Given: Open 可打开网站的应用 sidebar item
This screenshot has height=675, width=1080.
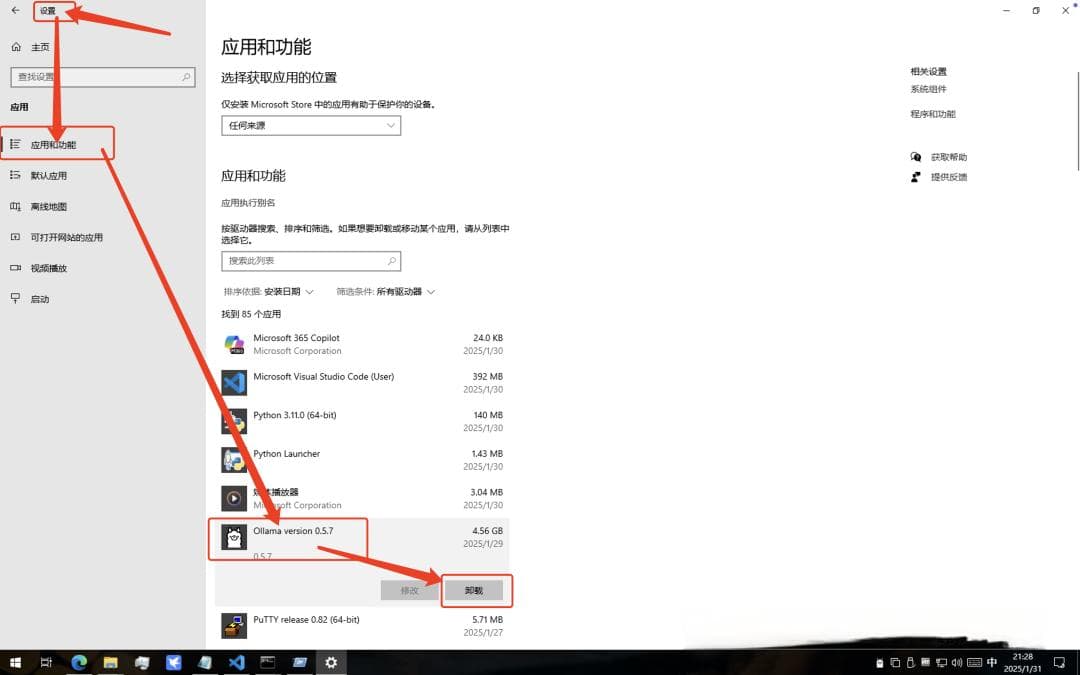Looking at the screenshot, I should [66, 238].
